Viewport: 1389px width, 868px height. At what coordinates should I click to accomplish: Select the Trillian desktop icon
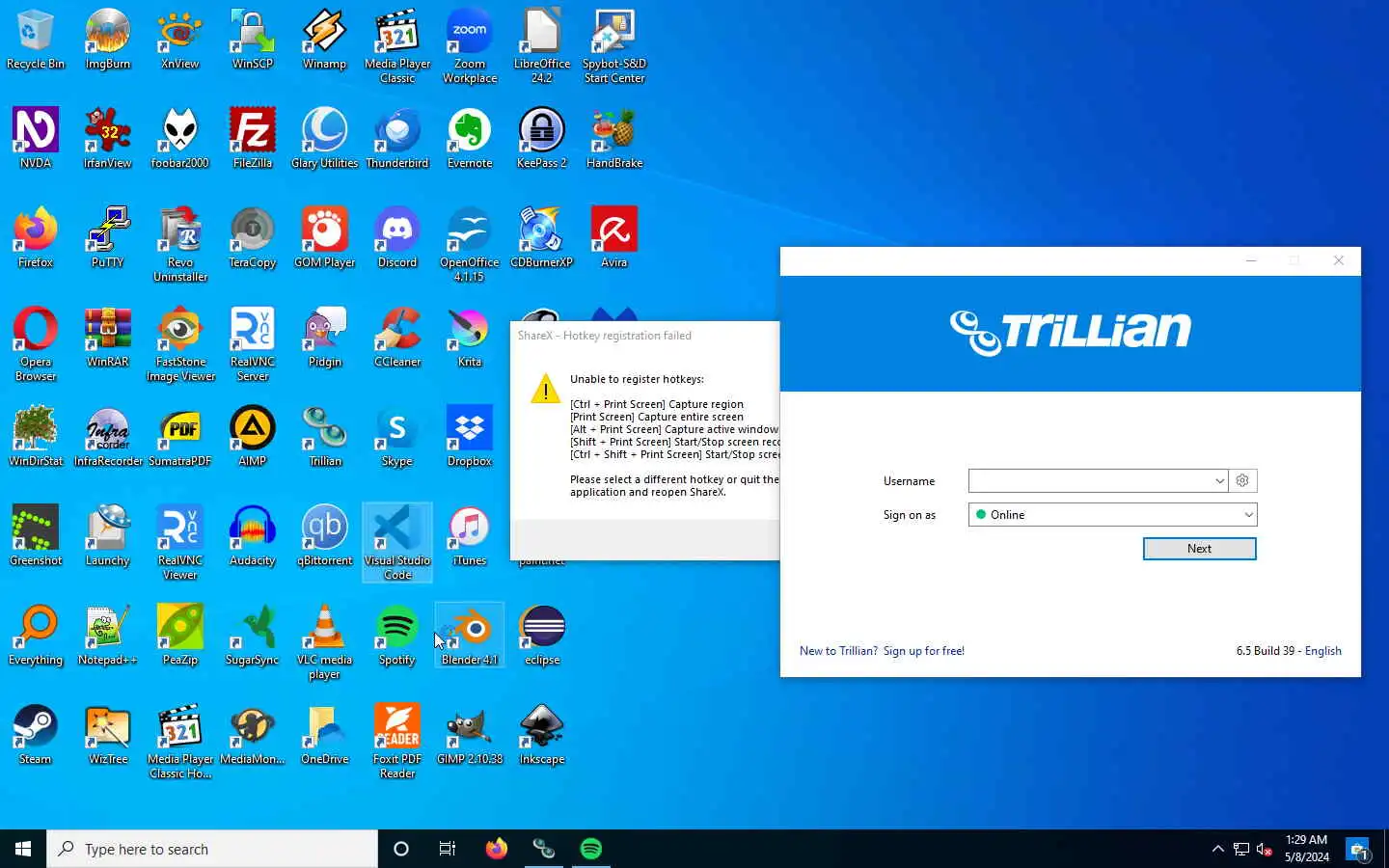(x=325, y=437)
